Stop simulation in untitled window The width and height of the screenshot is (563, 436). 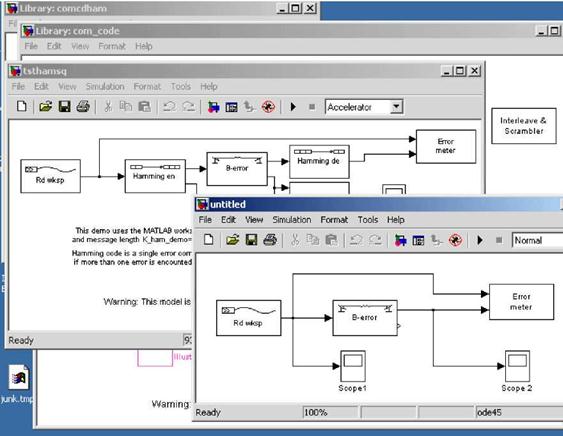coord(499,240)
